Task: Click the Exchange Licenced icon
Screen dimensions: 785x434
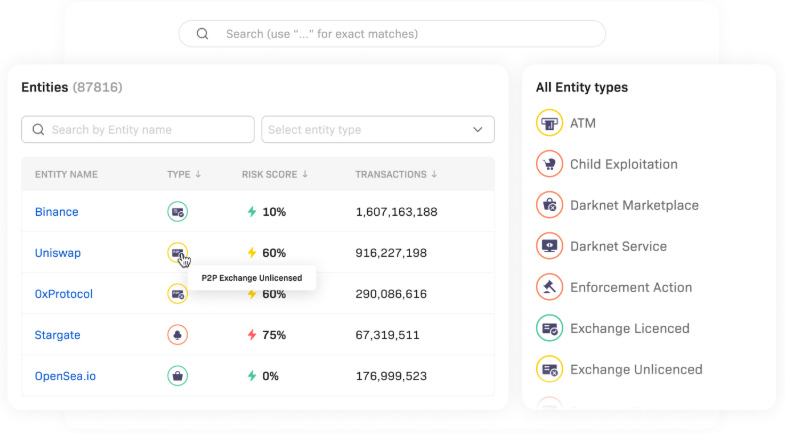Action: click(x=549, y=328)
